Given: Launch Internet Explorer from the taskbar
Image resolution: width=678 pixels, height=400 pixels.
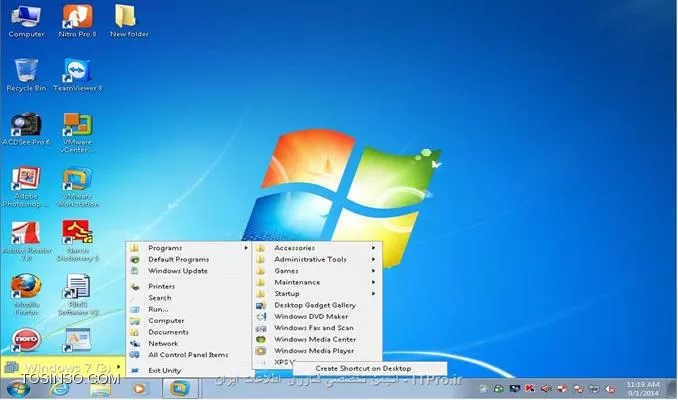Looking at the screenshot, I should coord(59,389).
